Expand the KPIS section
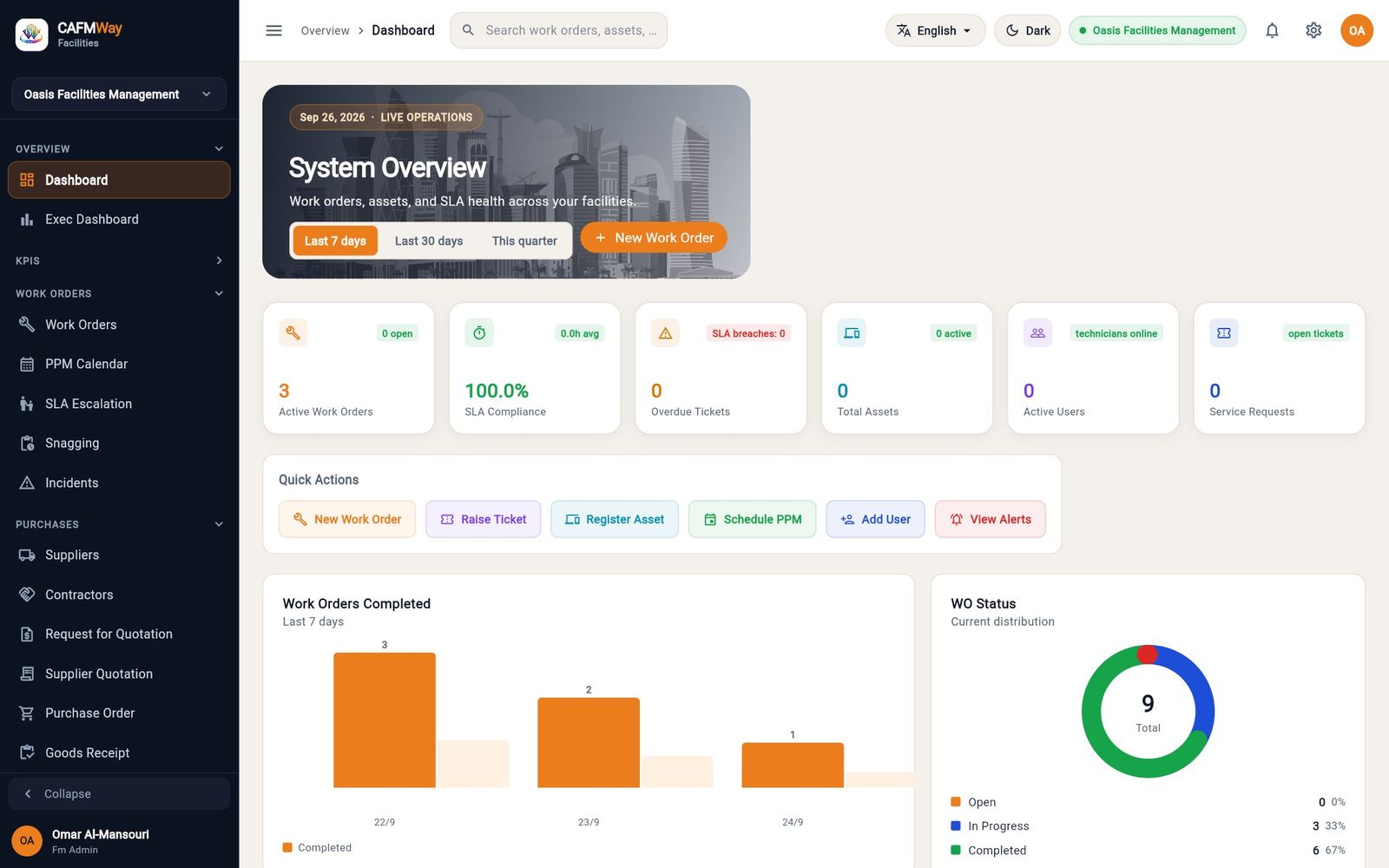This screenshot has width=1389, height=868. pyautogui.click(x=119, y=260)
